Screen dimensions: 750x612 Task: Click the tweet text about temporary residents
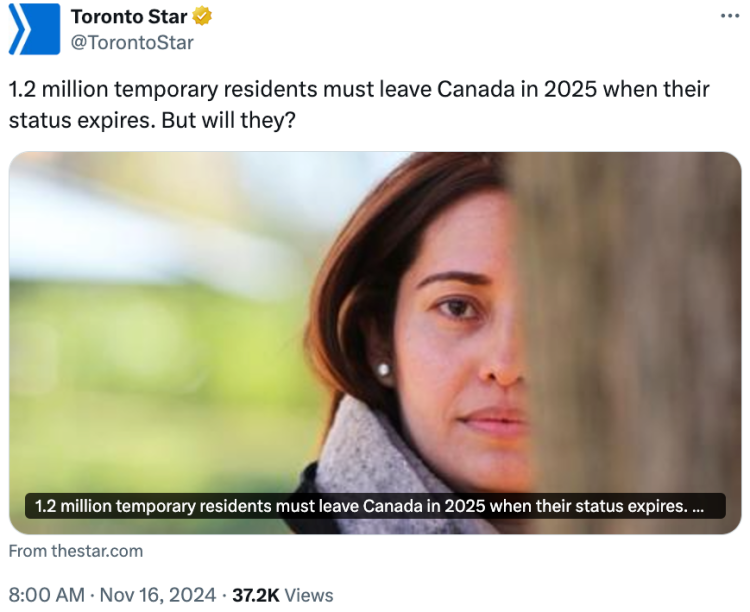tap(359, 102)
